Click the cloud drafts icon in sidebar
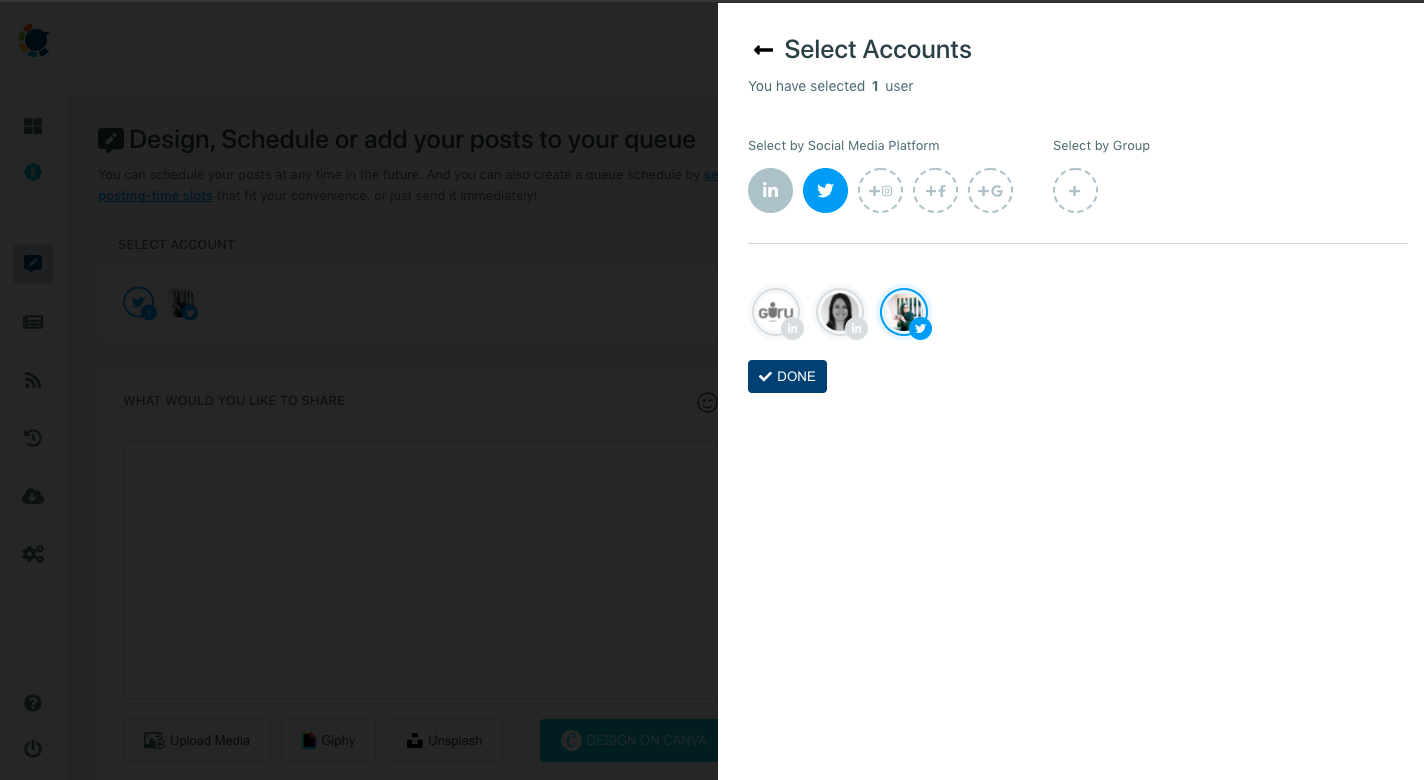 (x=33, y=496)
